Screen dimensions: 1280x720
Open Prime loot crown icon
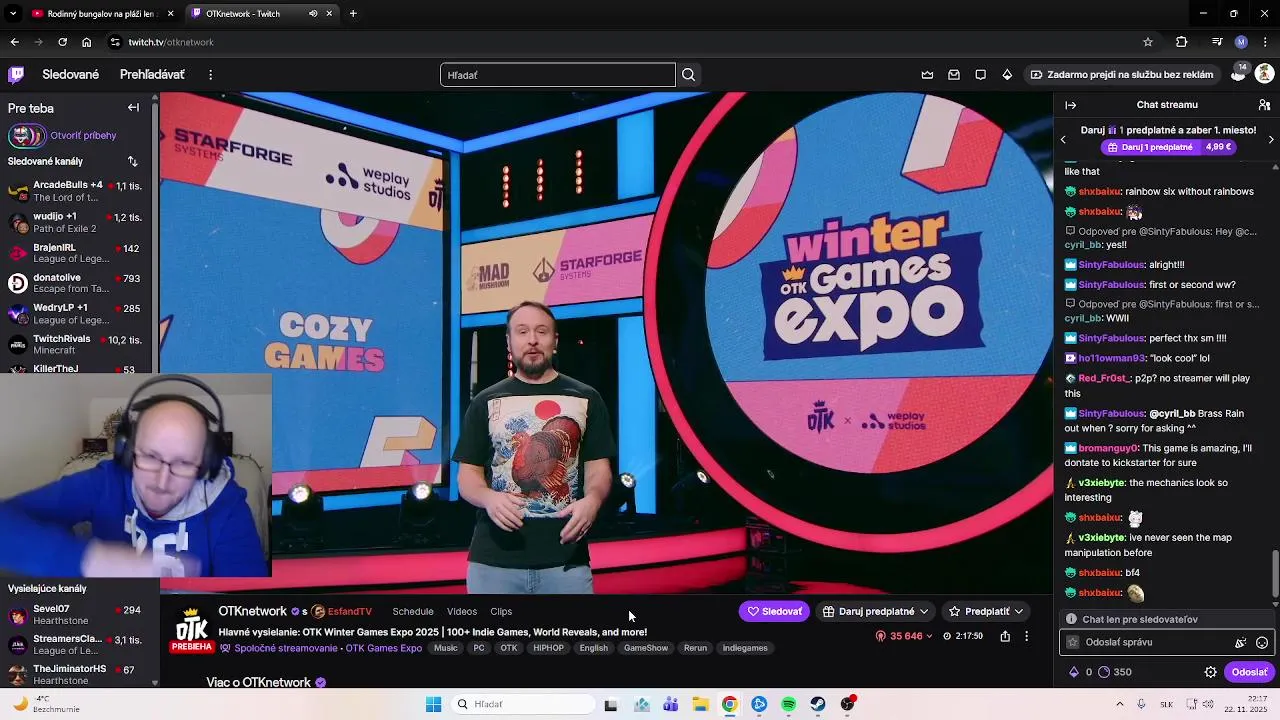pyautogui.click(x=927, y=75)
